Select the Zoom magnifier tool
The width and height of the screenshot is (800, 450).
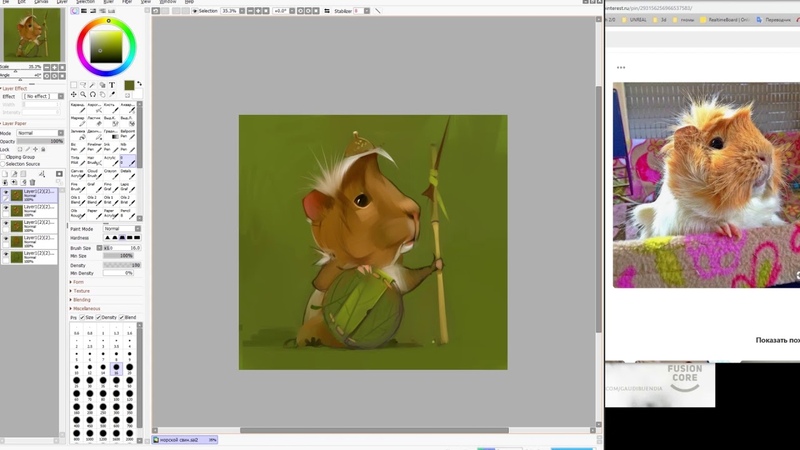(x=83, y=94)
